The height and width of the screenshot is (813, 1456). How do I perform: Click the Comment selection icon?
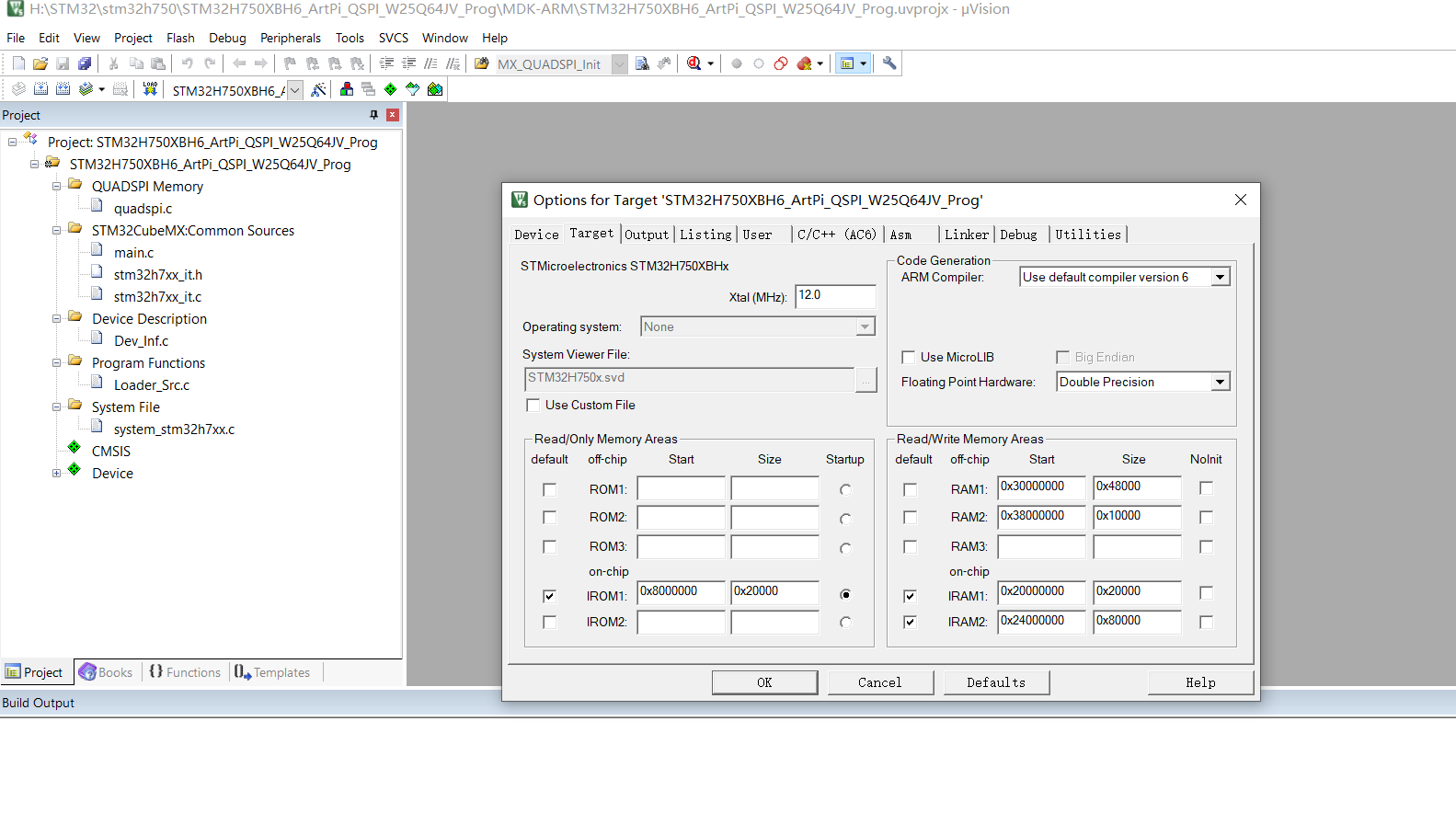tap(430, 63)
